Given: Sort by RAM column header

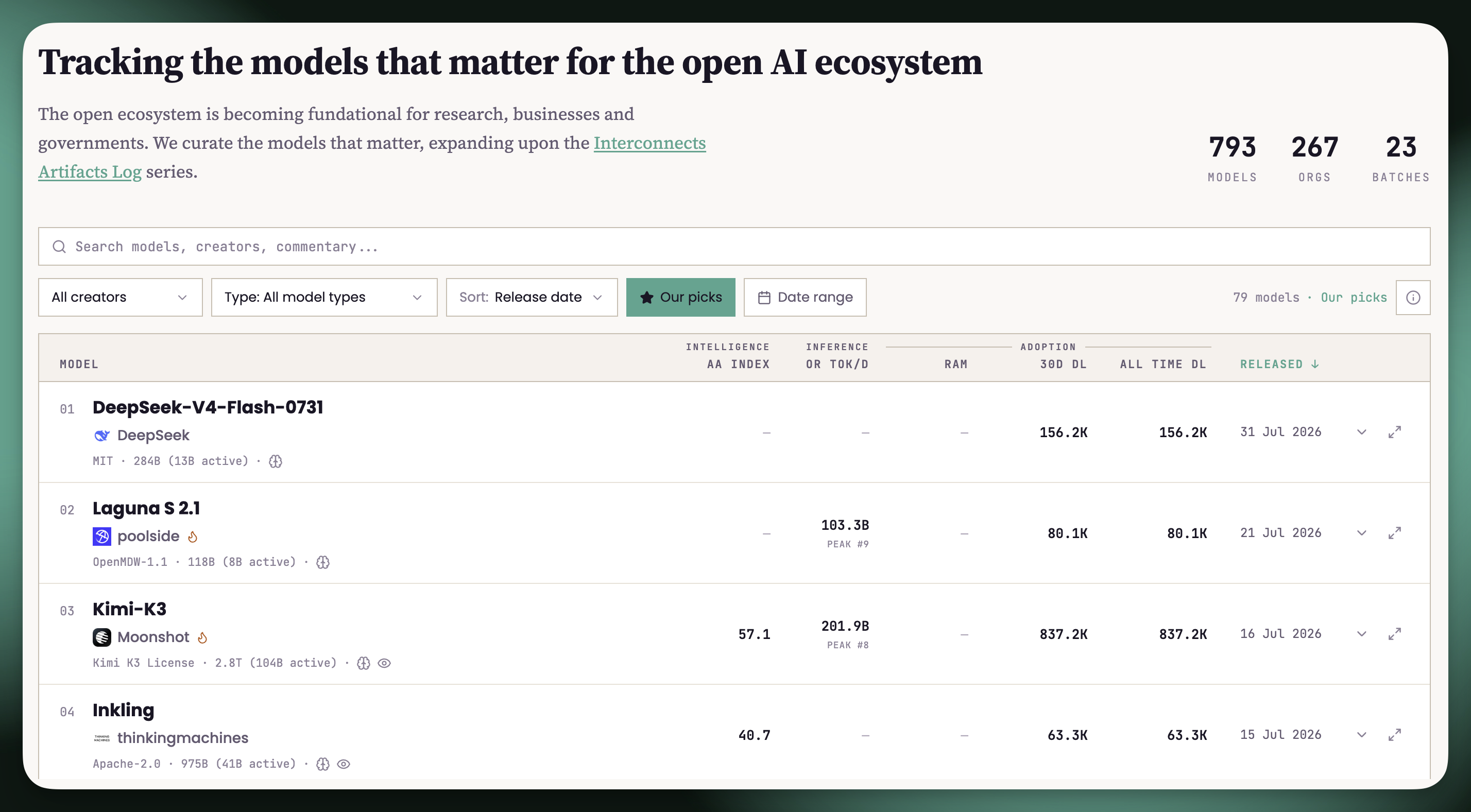Looking at the screenshot, I should 956,365.
